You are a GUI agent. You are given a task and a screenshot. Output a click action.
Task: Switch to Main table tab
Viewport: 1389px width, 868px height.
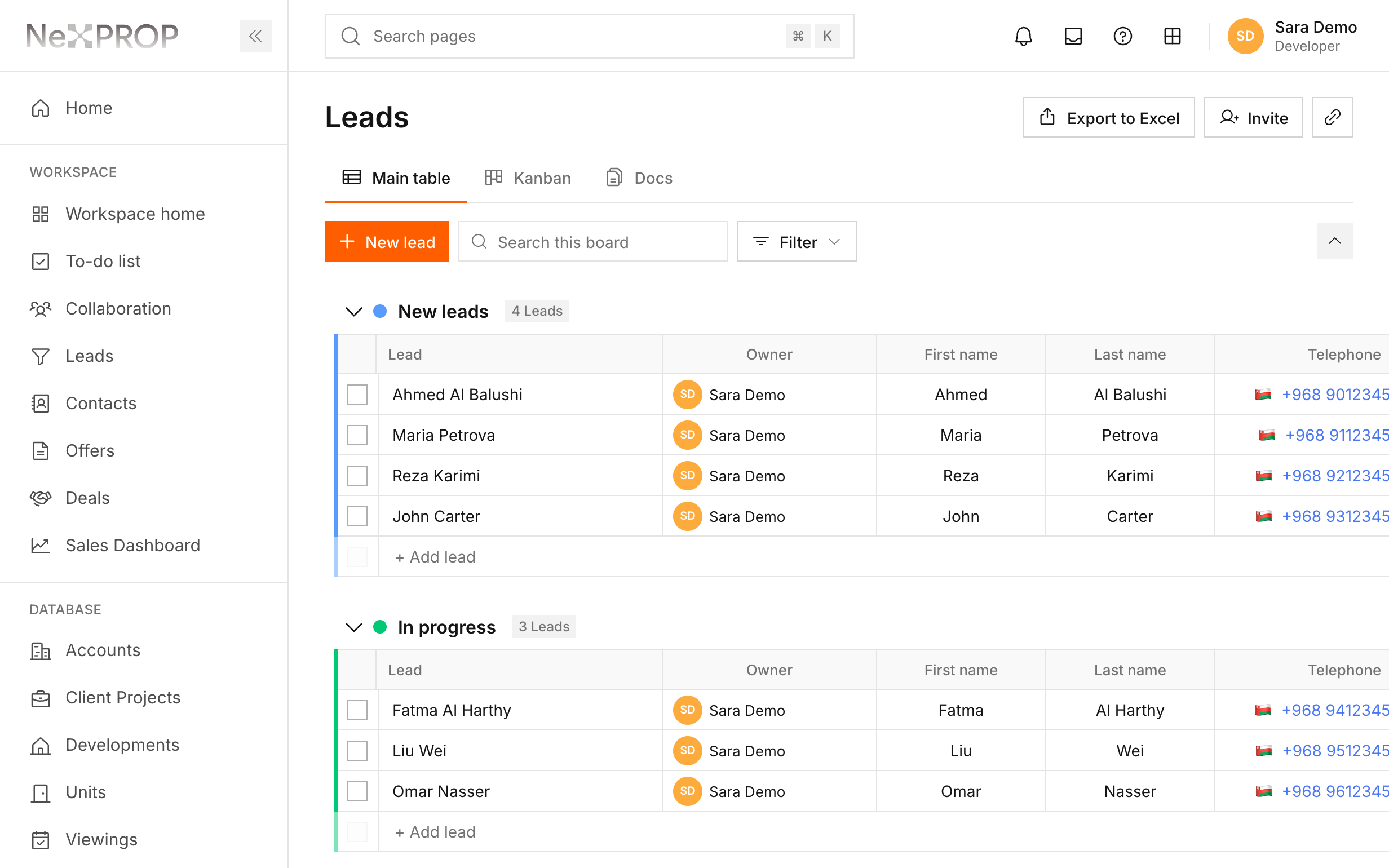coord(396,179)
